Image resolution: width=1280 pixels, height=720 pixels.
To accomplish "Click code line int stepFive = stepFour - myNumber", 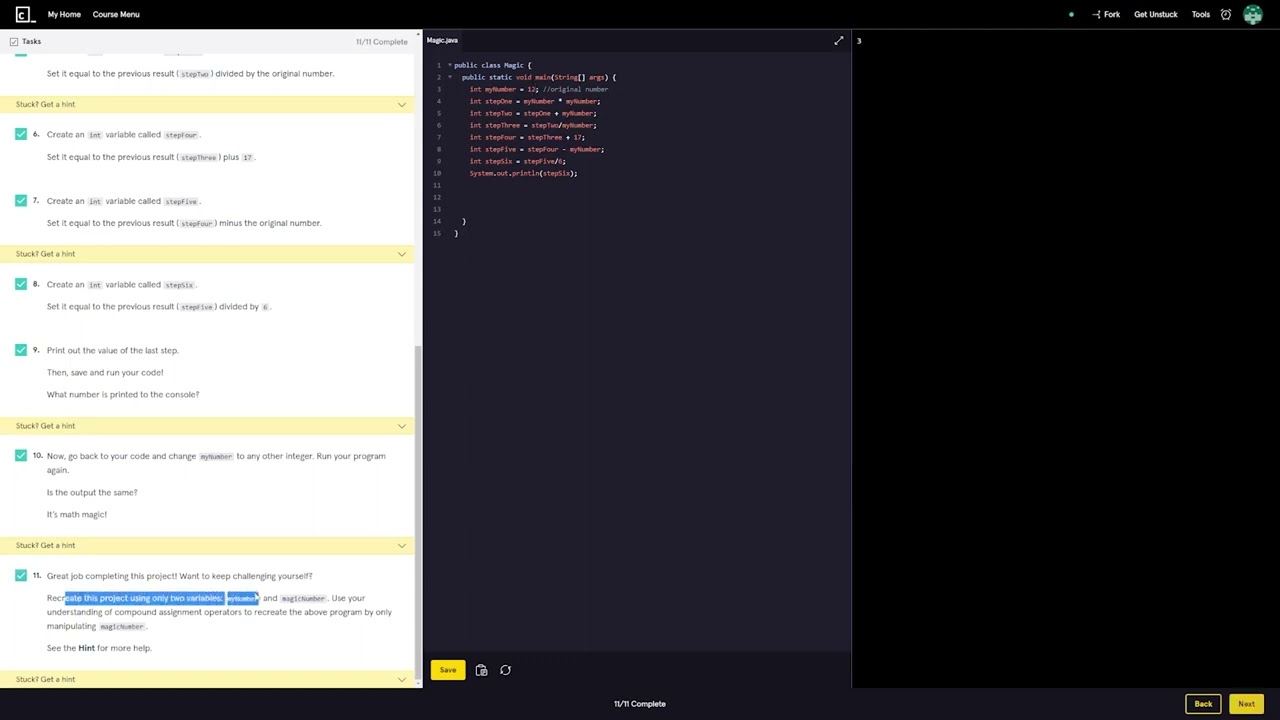I will point(537,149).
